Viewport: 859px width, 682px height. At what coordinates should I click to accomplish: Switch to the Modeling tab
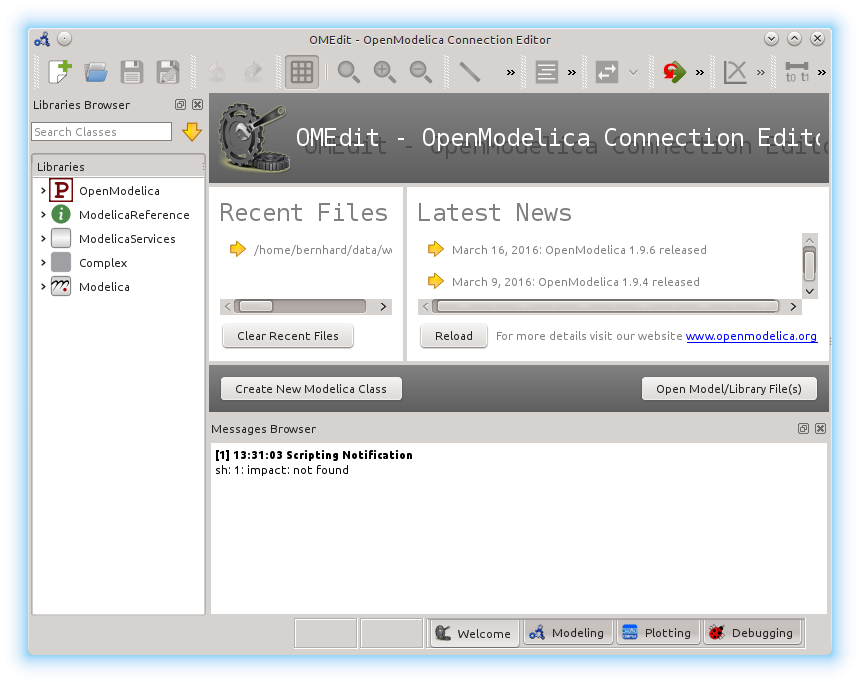[x=567, y=633]
